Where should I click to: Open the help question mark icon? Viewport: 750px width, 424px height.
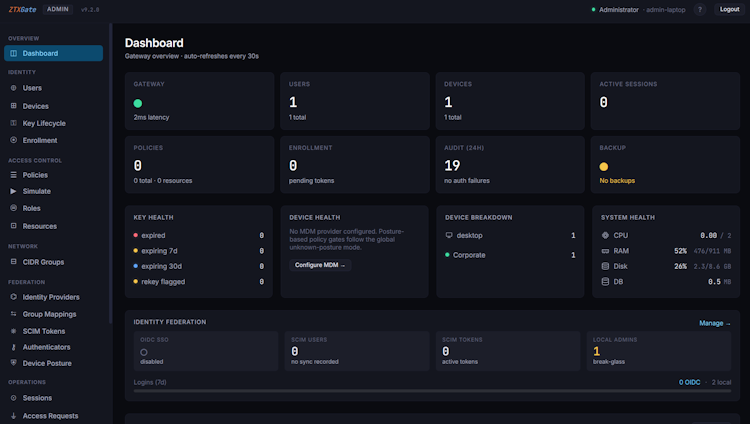pos(699,10)
